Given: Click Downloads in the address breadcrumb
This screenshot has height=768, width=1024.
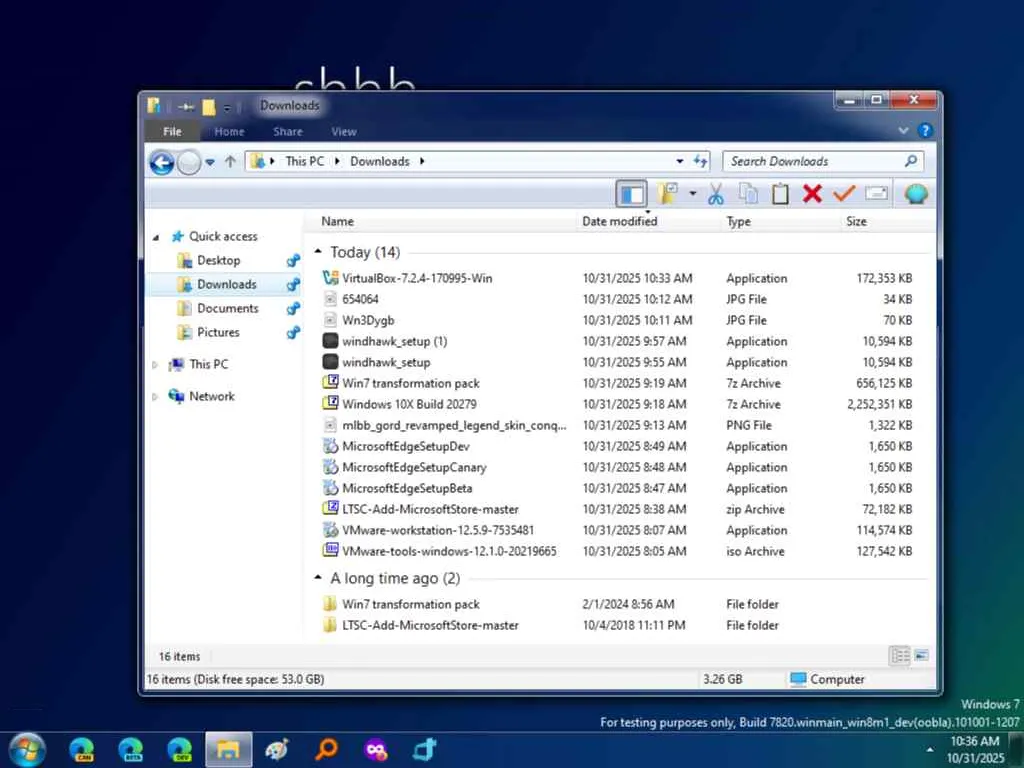Looking at the screenshot, I should coord(379,161).
